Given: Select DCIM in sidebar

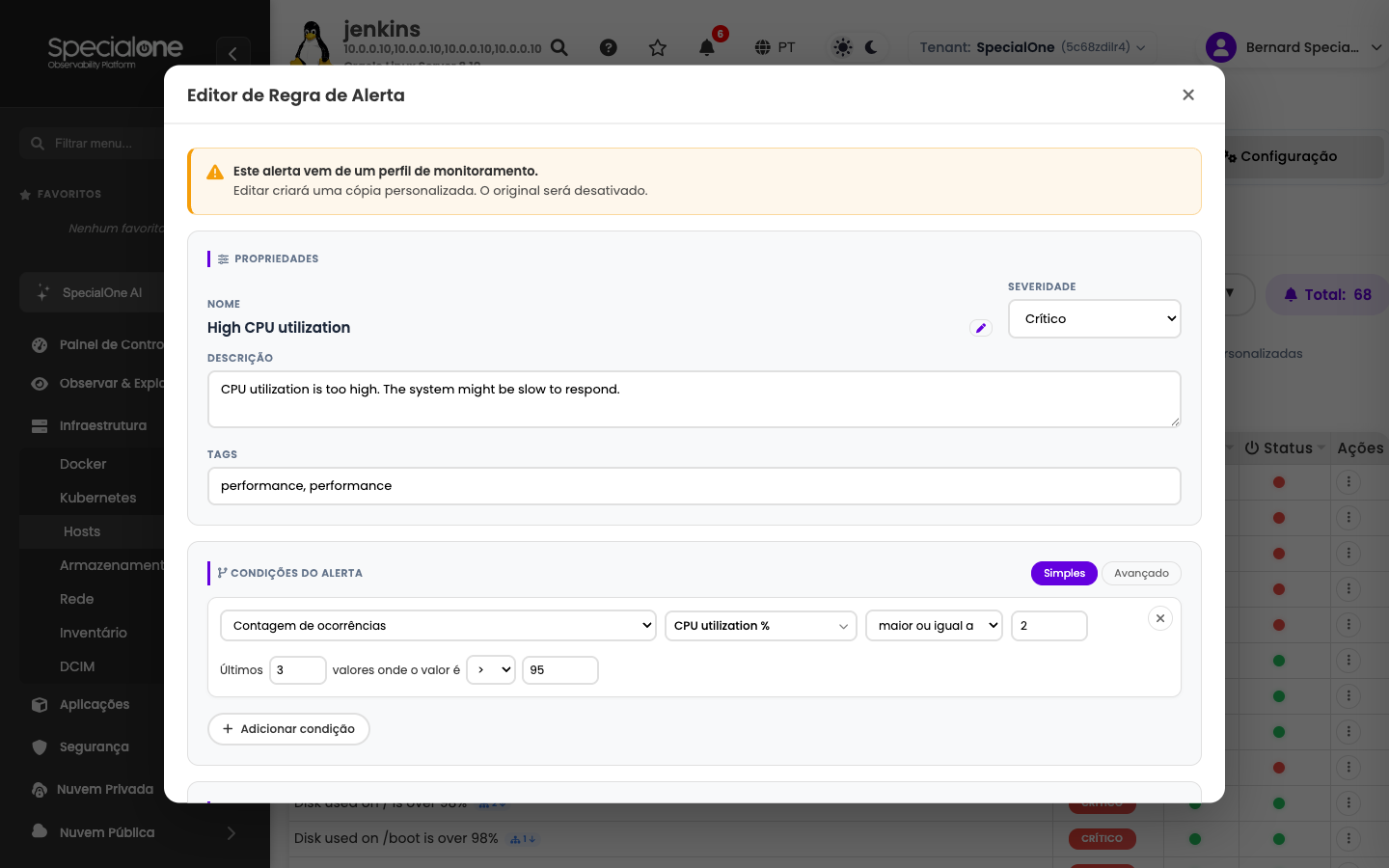Looking at the screenshot, I should (x=77, y=666).
